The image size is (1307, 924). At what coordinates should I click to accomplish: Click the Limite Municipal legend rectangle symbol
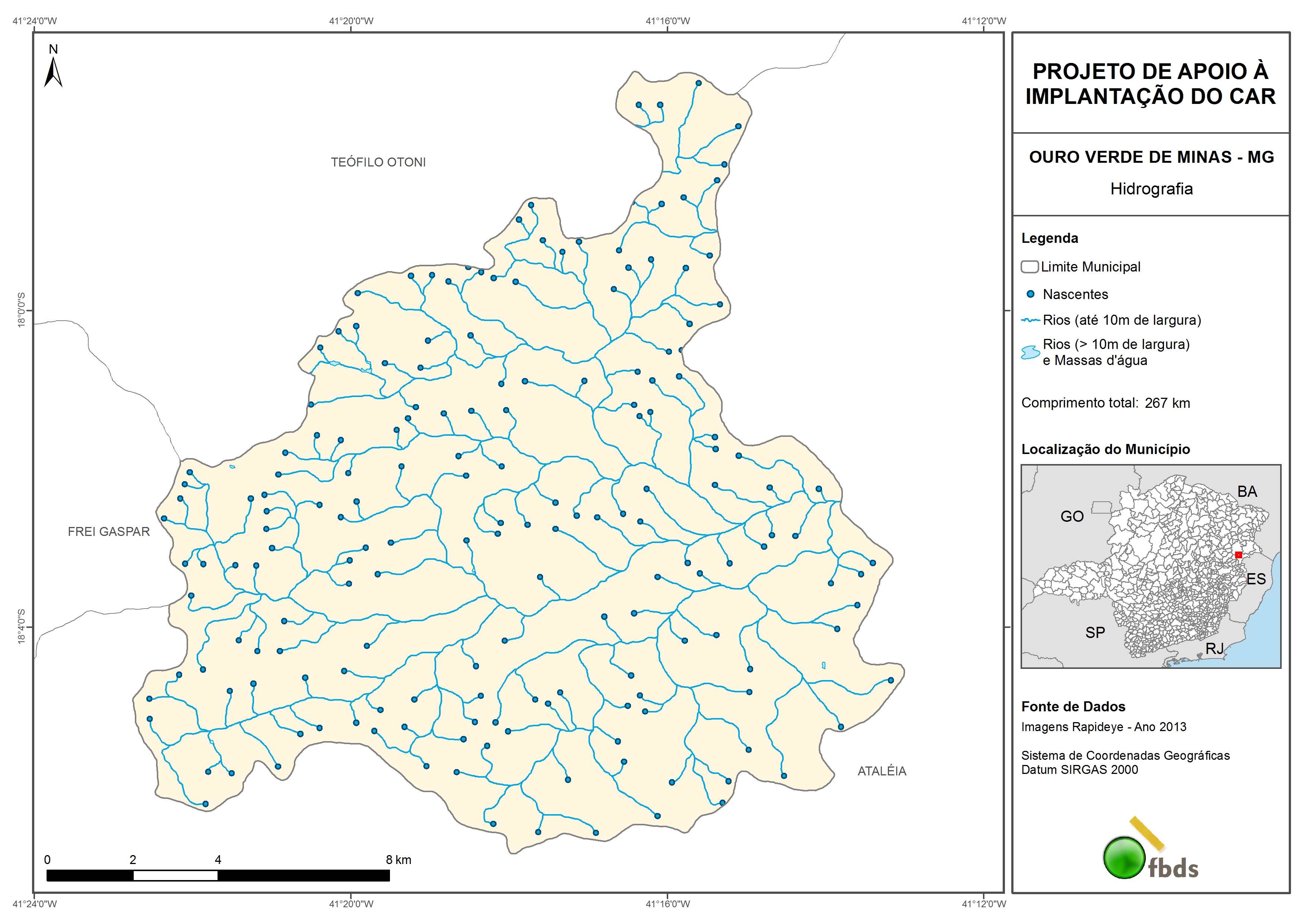point(1029,267)
